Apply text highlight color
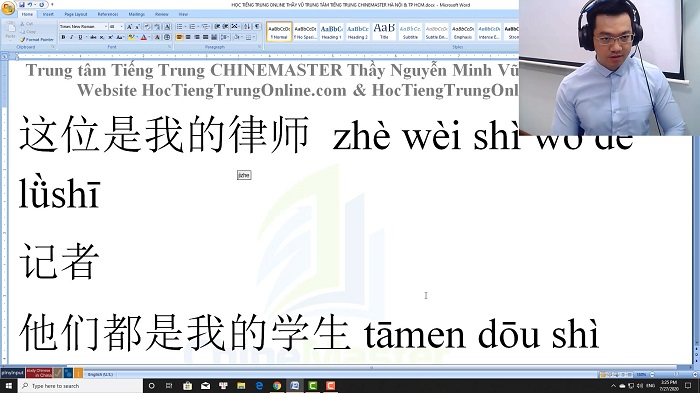 point(131,37)
